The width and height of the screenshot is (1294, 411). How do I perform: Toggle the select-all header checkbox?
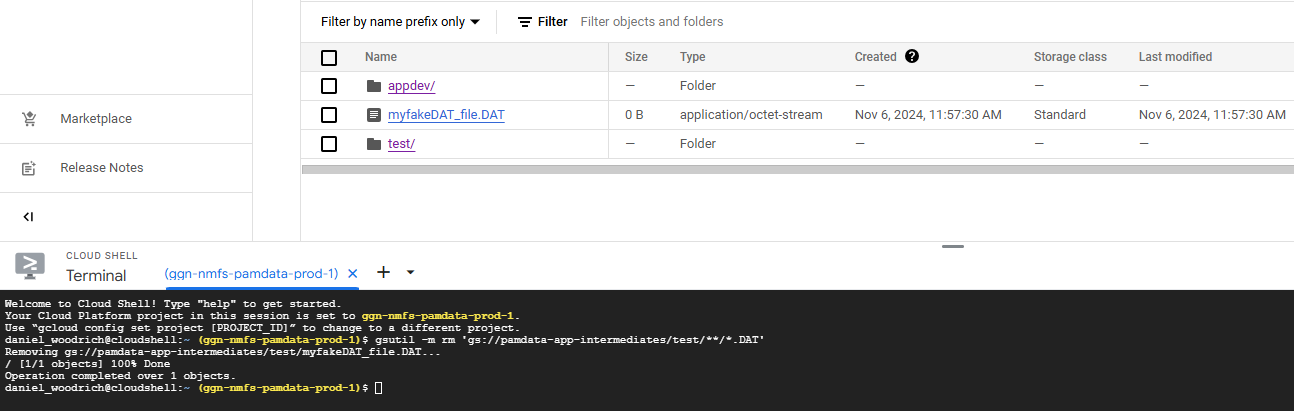pos(329,58)
